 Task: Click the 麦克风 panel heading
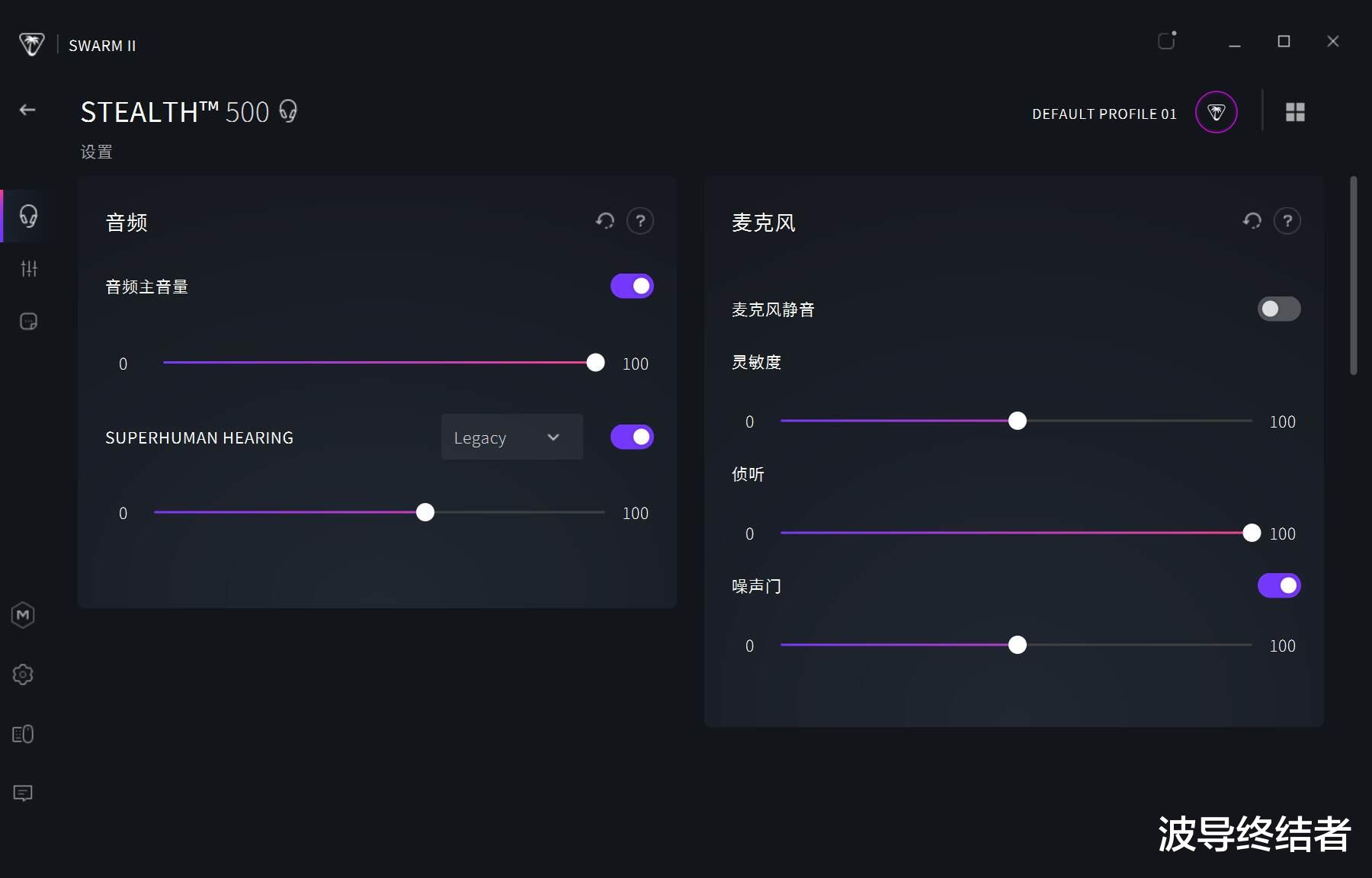(764, 223)
